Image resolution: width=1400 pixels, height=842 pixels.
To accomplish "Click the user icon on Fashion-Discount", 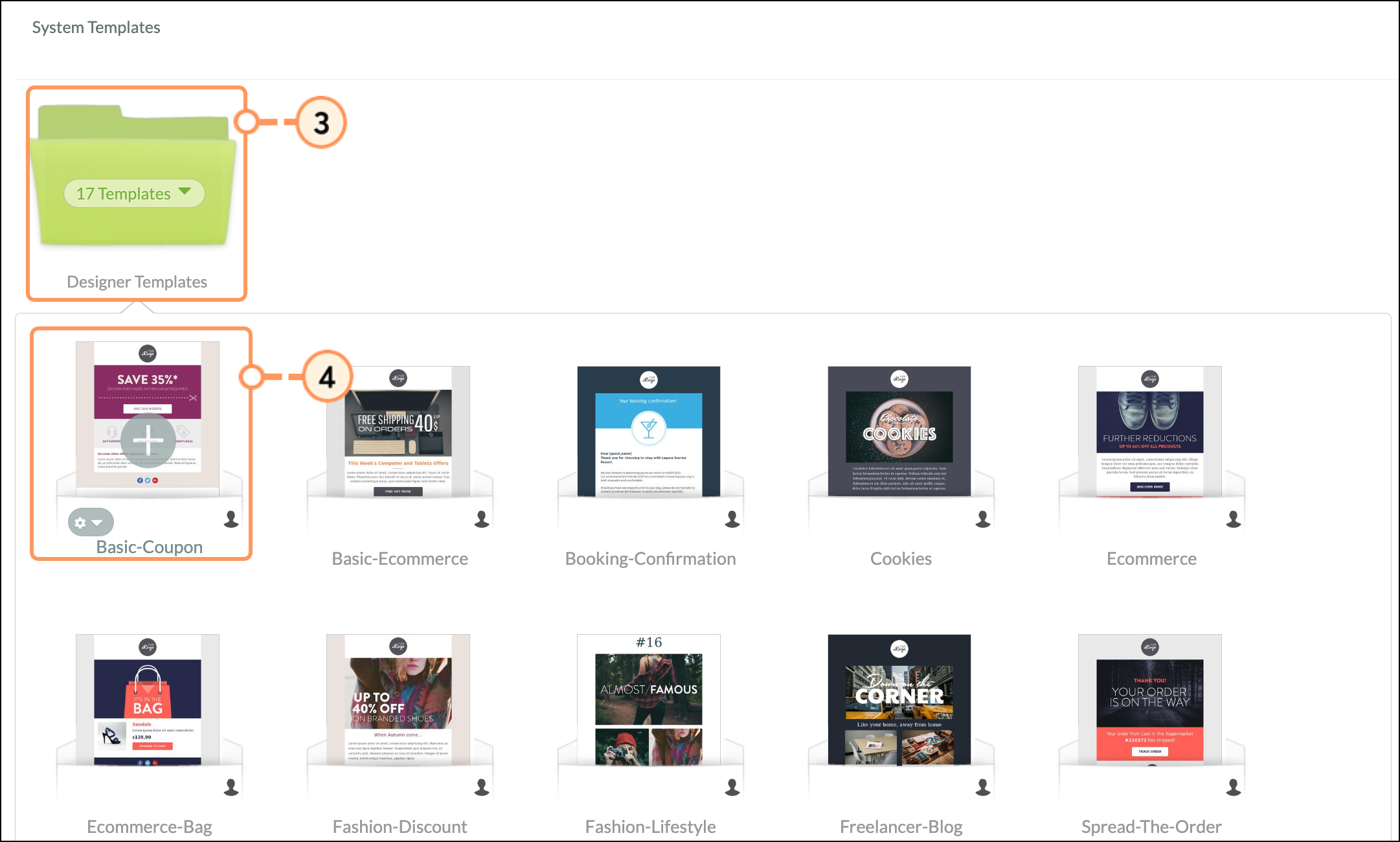I will pos(482,788).
